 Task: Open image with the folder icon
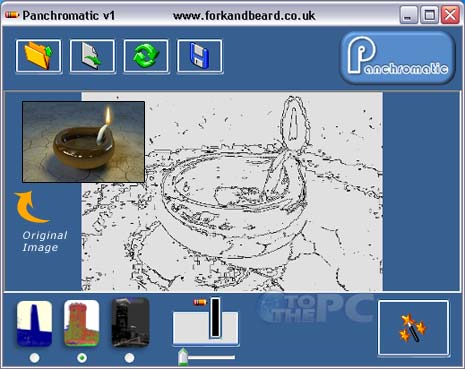click(x=38, y=56)
